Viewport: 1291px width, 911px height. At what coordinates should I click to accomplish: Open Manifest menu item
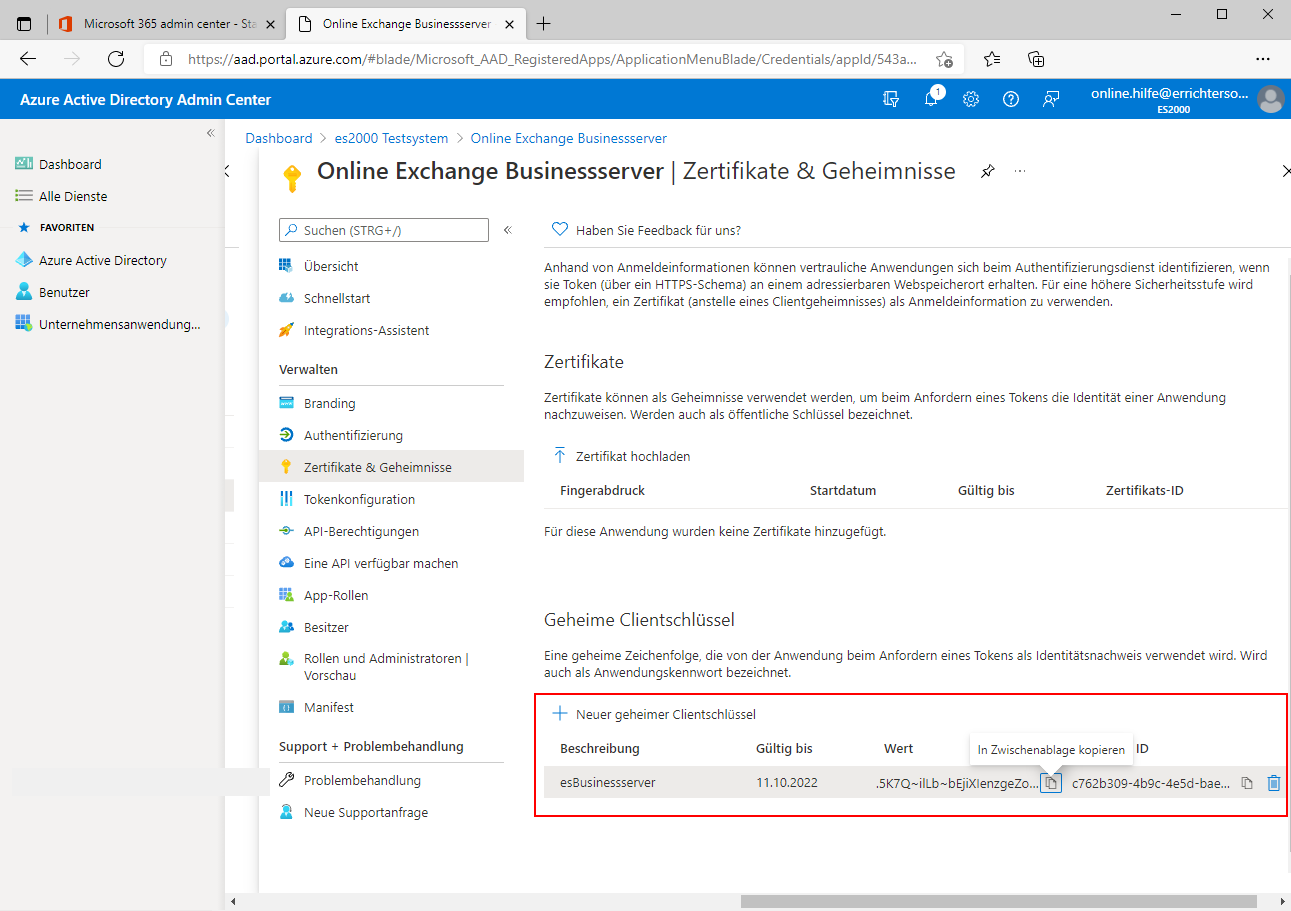(x=329, y=707)
